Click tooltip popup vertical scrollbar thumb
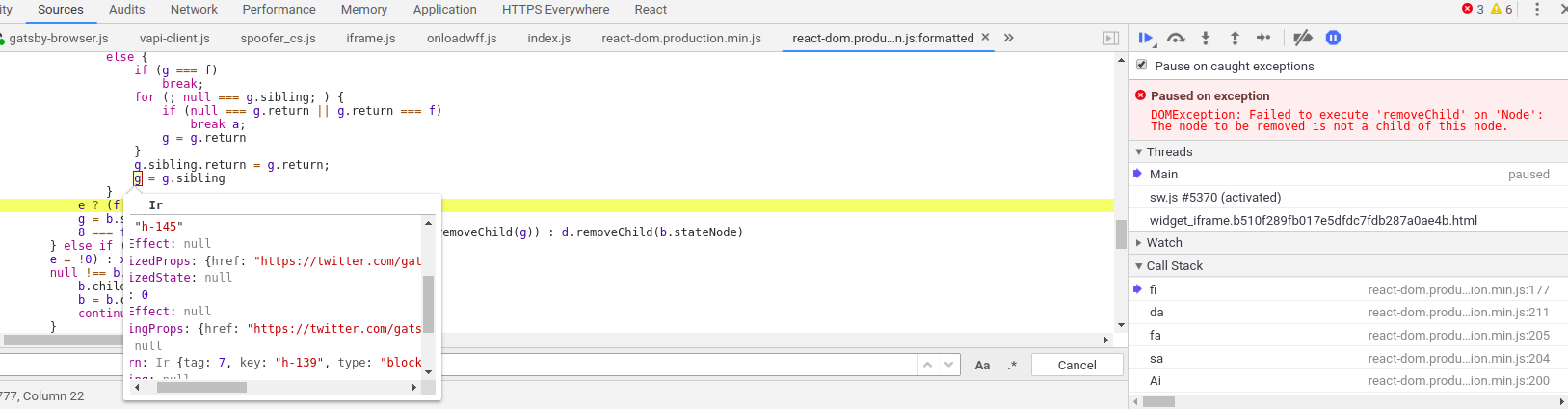 [428, 304]
